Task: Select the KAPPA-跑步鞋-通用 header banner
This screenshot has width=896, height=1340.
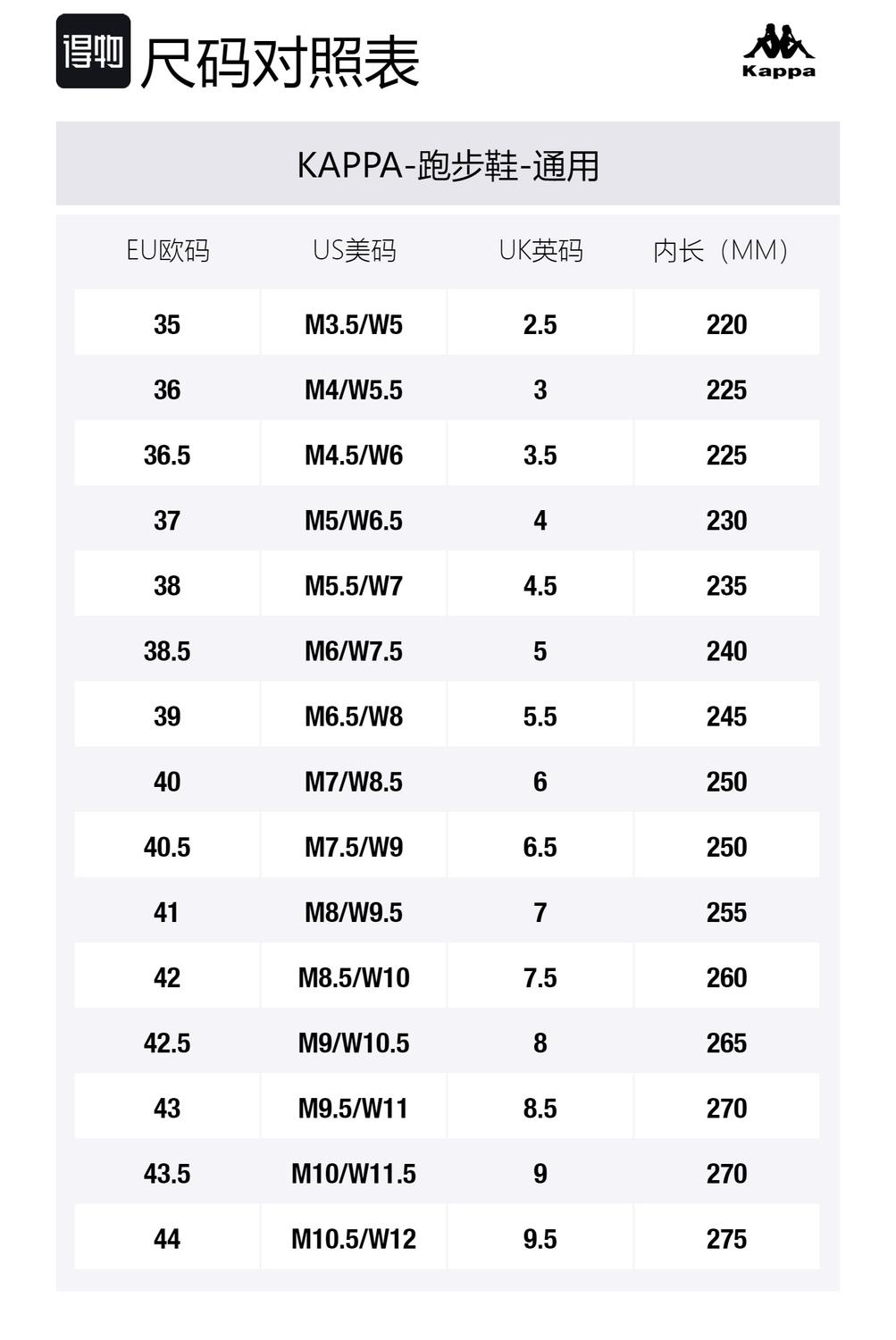Action: tap(448, 165)
